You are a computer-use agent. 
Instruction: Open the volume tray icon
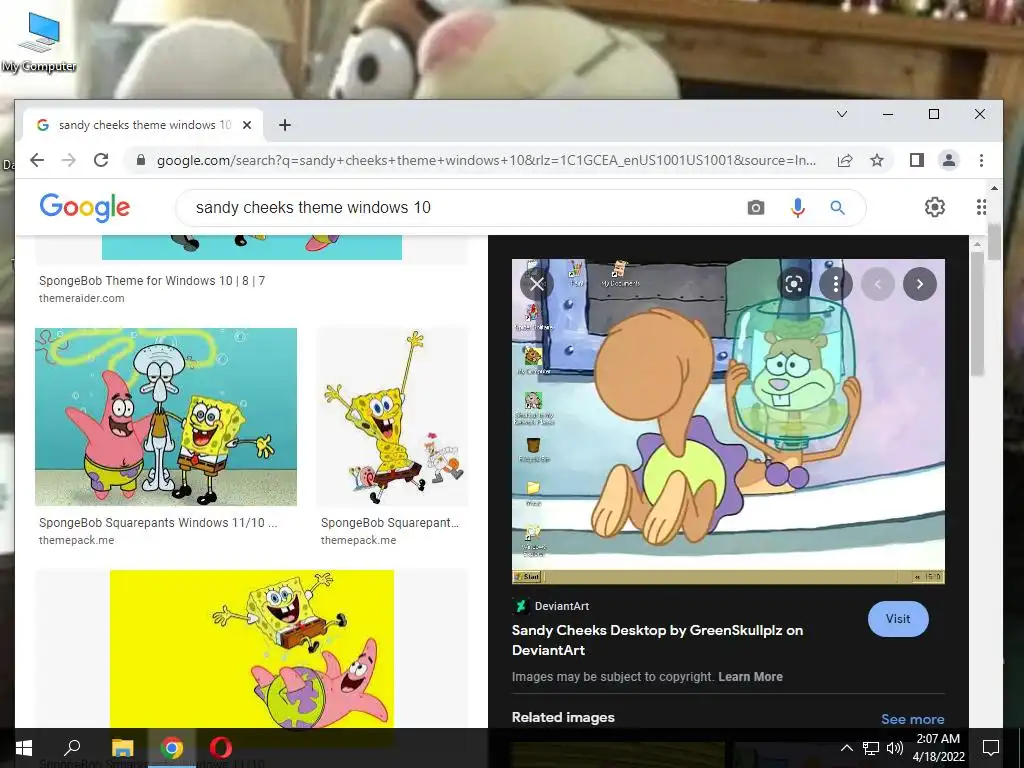pos(895,748)
